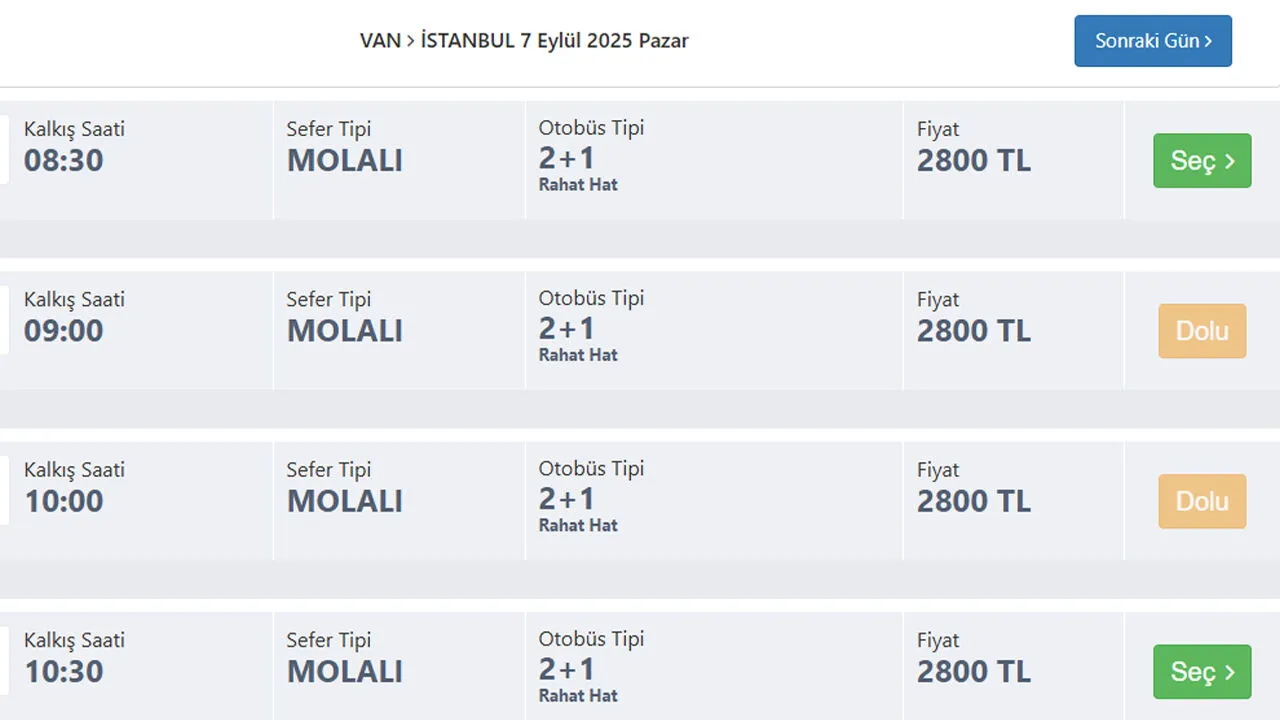Click the 10:30 departure time

64,672
